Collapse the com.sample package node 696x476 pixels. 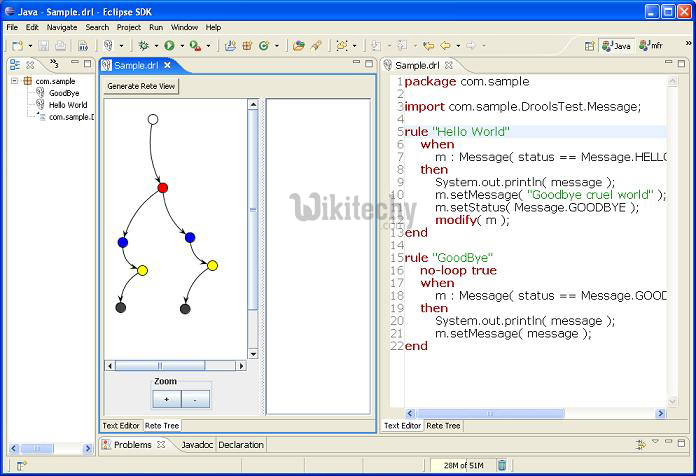click(x=15, y=81)
